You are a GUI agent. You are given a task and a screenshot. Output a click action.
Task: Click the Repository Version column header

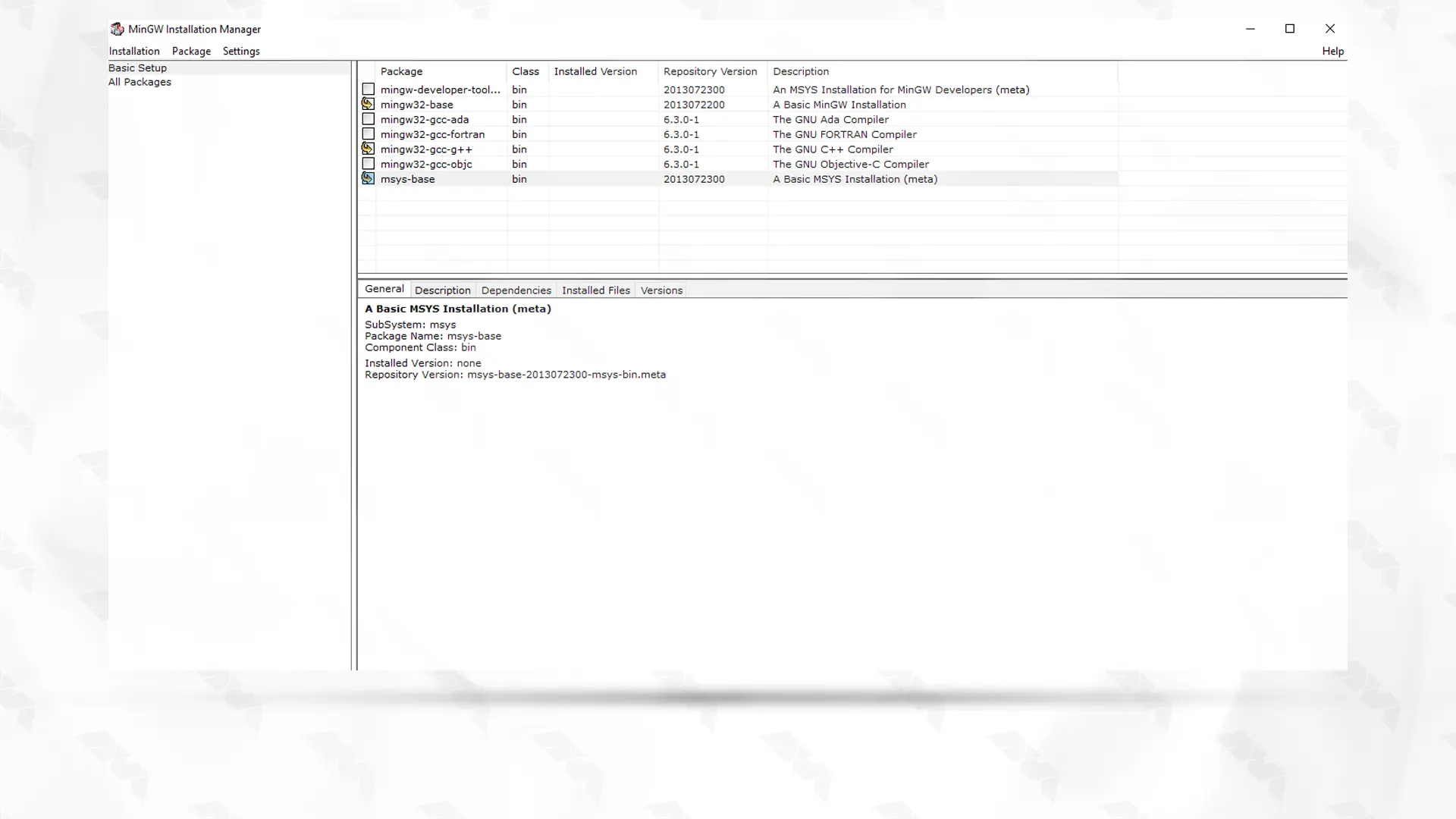coord(713,71)
